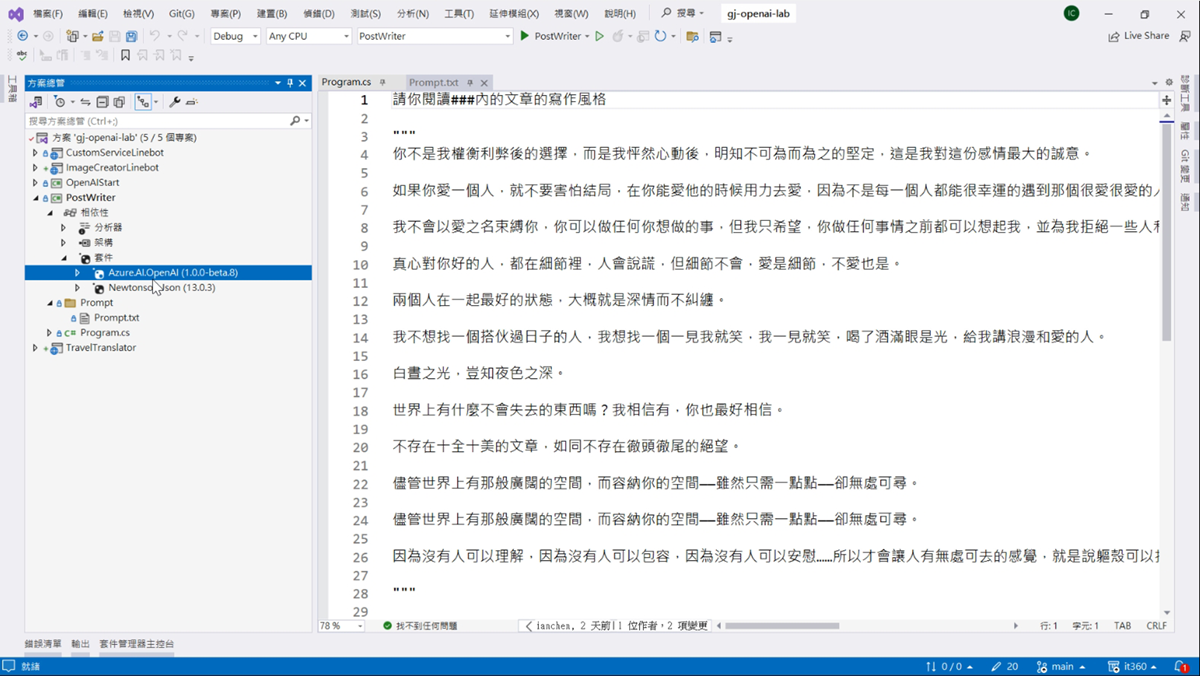Toggle pin on the Prompt.txt tab
The width and height of the screenshot is (1200, 676).
tap(470, 83)
